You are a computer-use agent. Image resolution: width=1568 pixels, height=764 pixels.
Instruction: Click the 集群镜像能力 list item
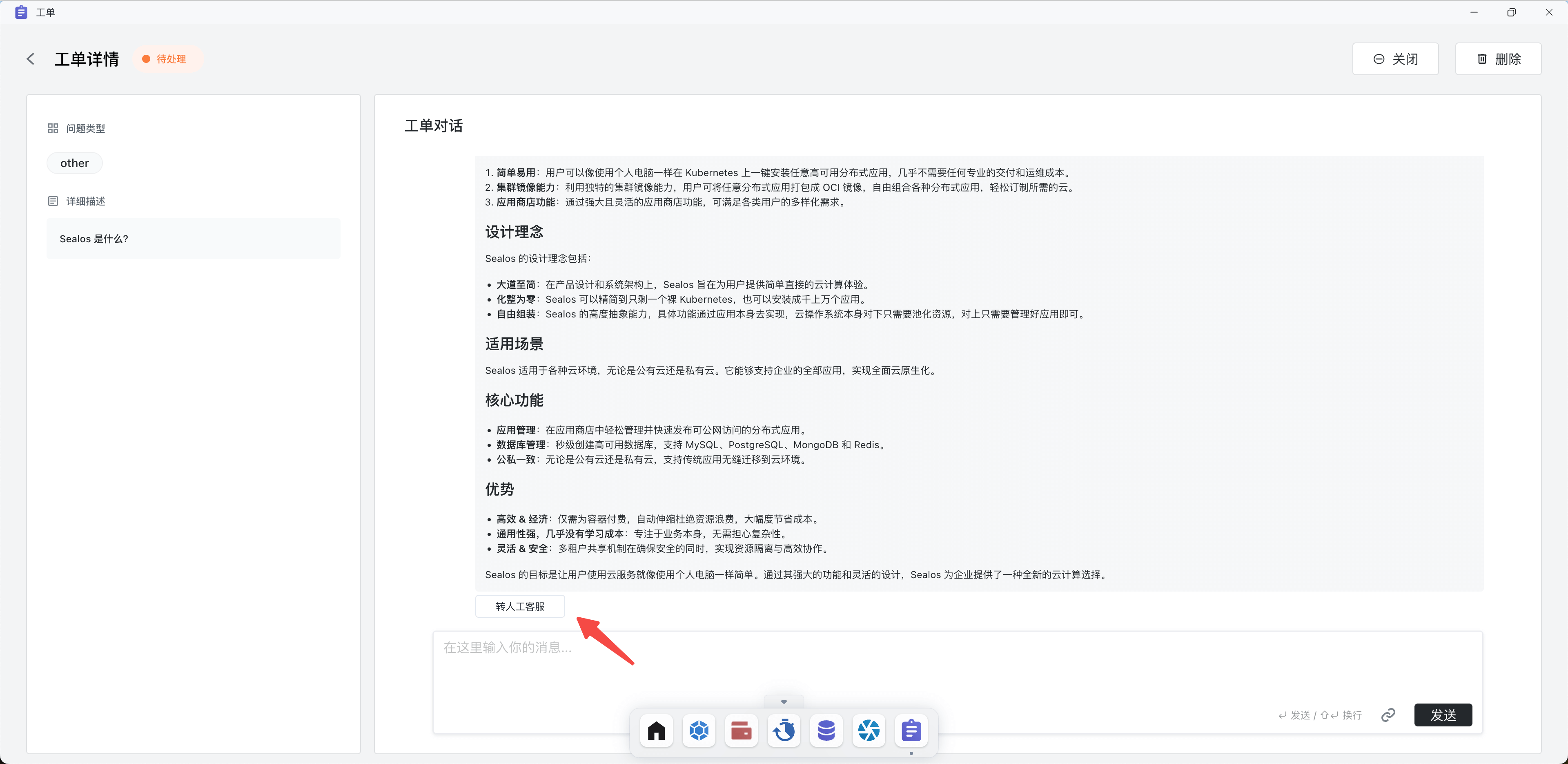pyautogui.click(x=781, y=188)
